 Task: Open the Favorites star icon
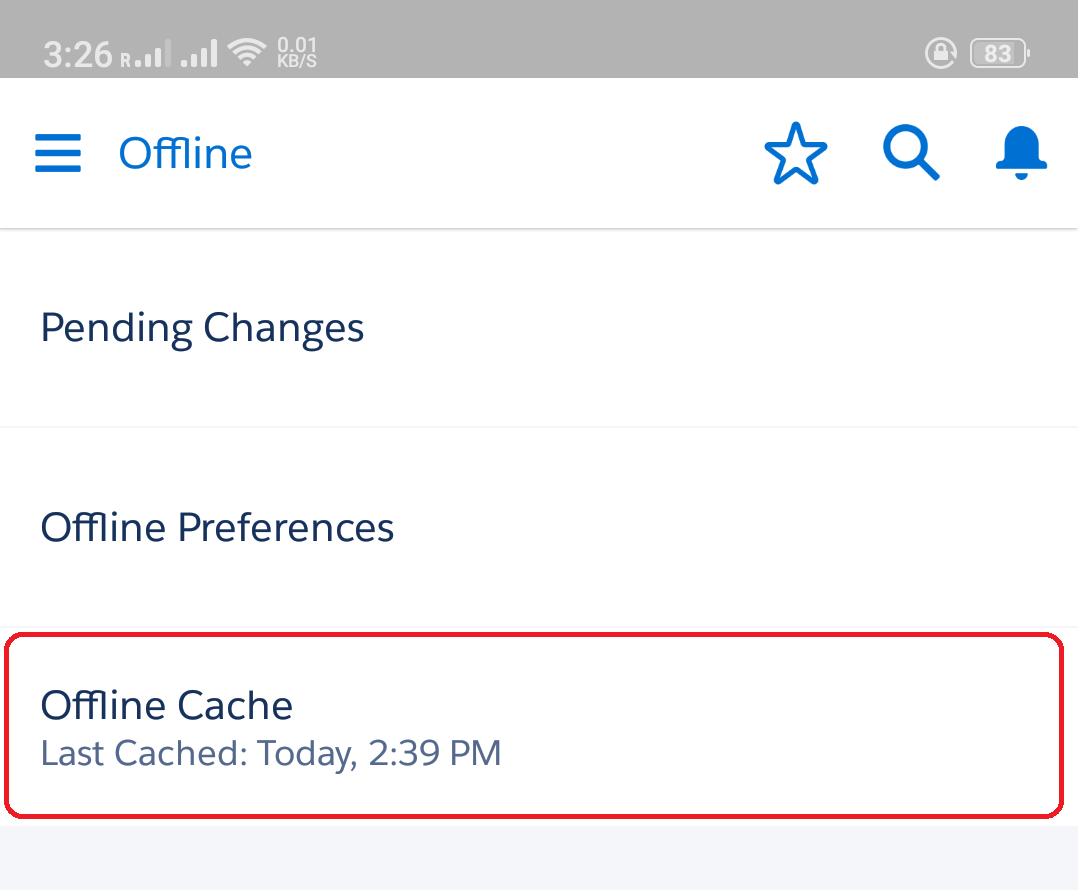[795, 153]
